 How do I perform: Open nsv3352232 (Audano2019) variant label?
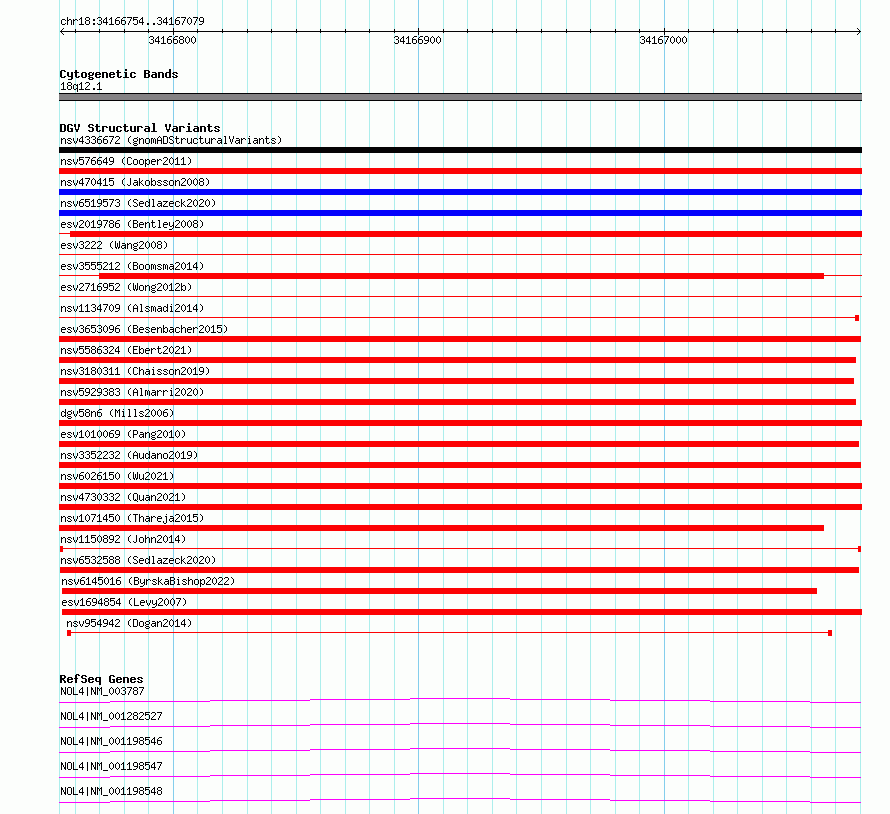click(129, 455)
